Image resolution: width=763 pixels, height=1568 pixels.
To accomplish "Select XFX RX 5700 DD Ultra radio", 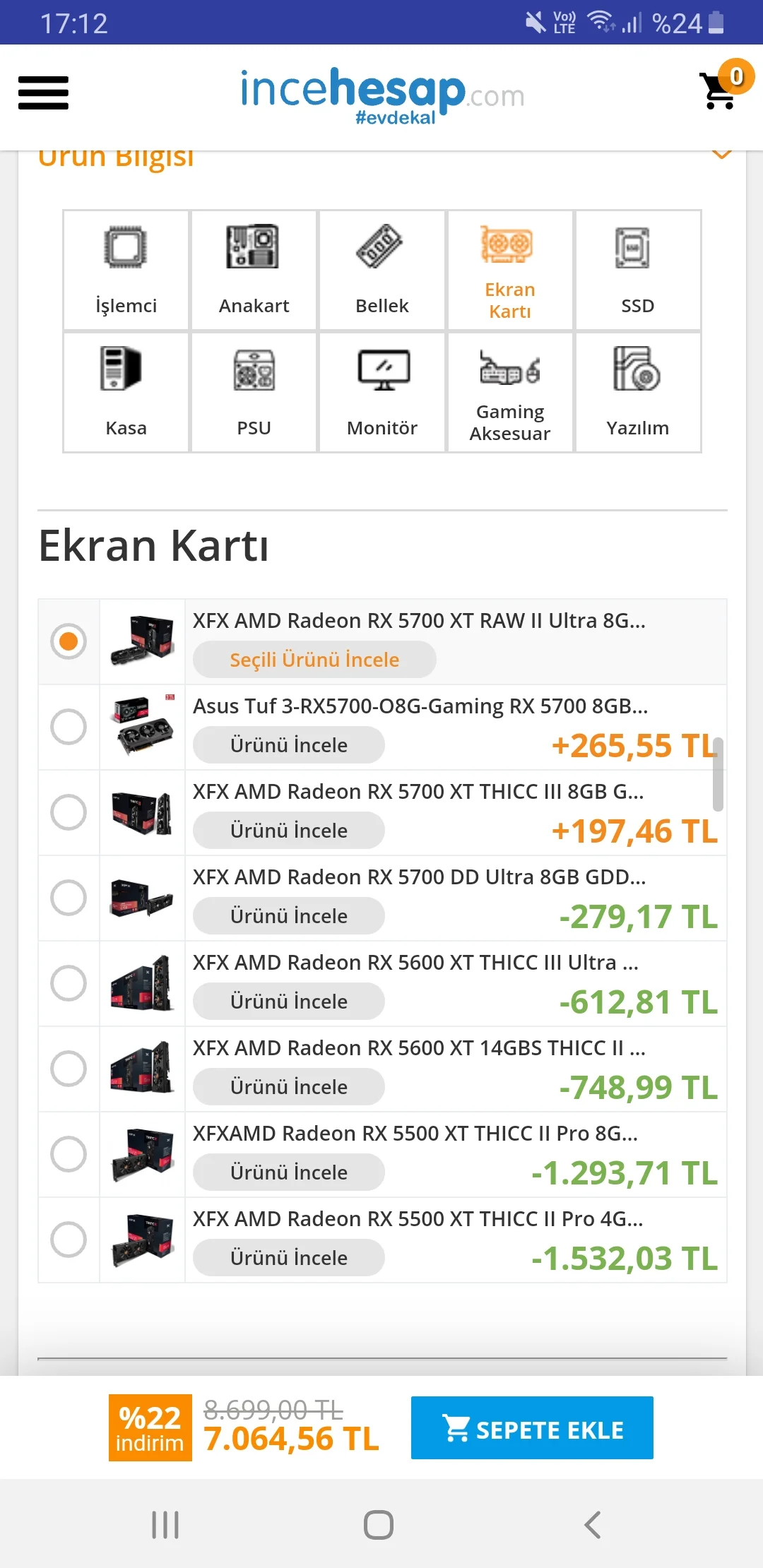I will 69,898.
